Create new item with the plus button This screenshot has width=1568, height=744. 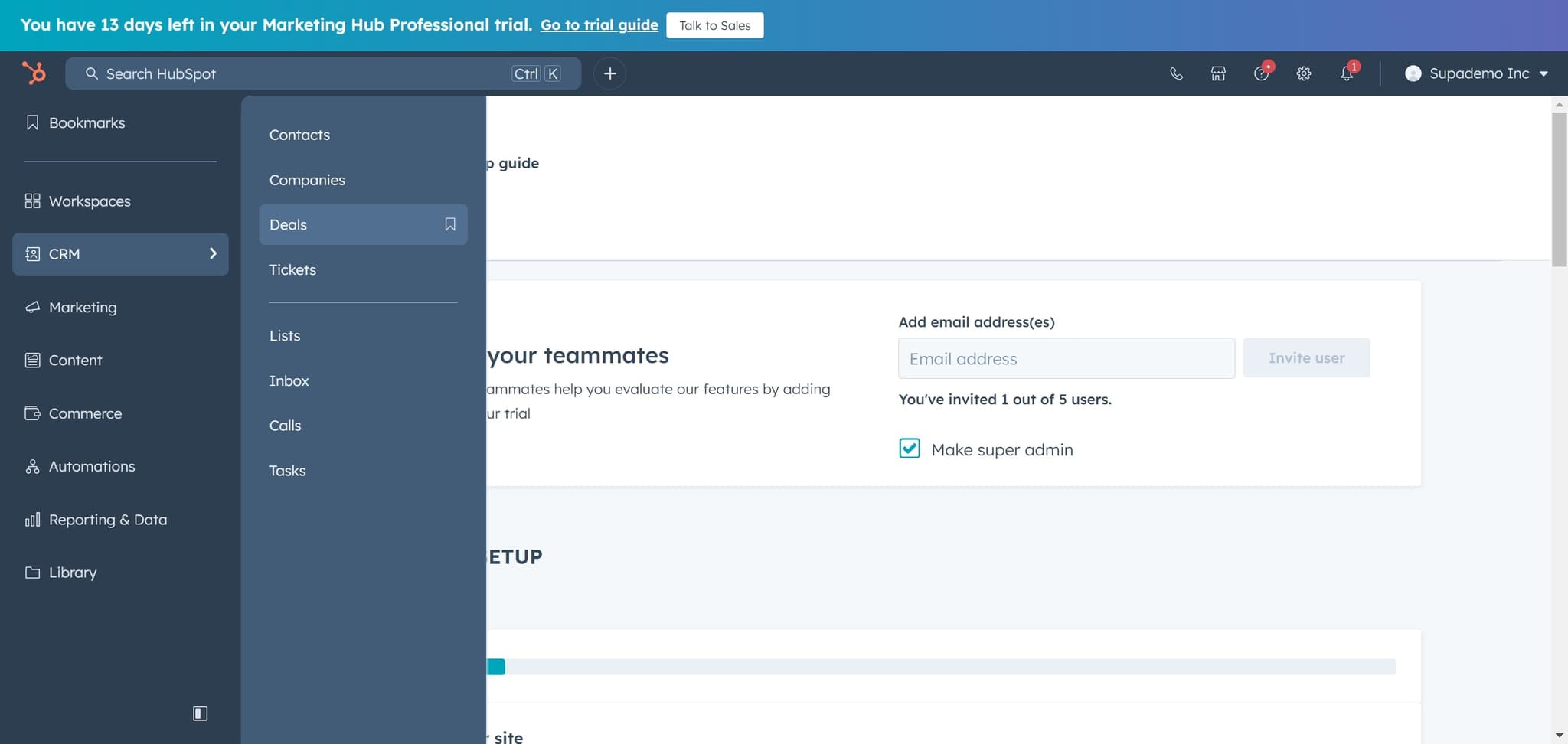[609, 73]
